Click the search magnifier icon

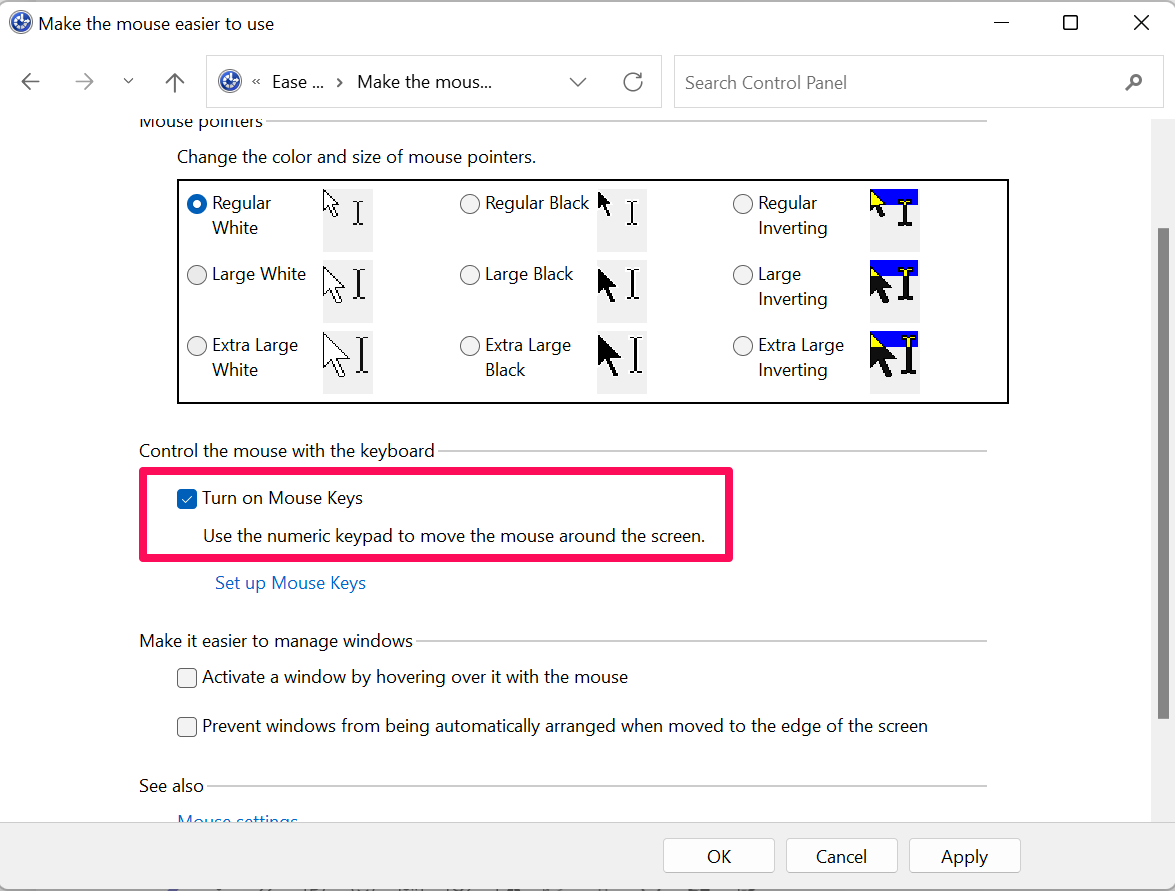coord(1133,82)
